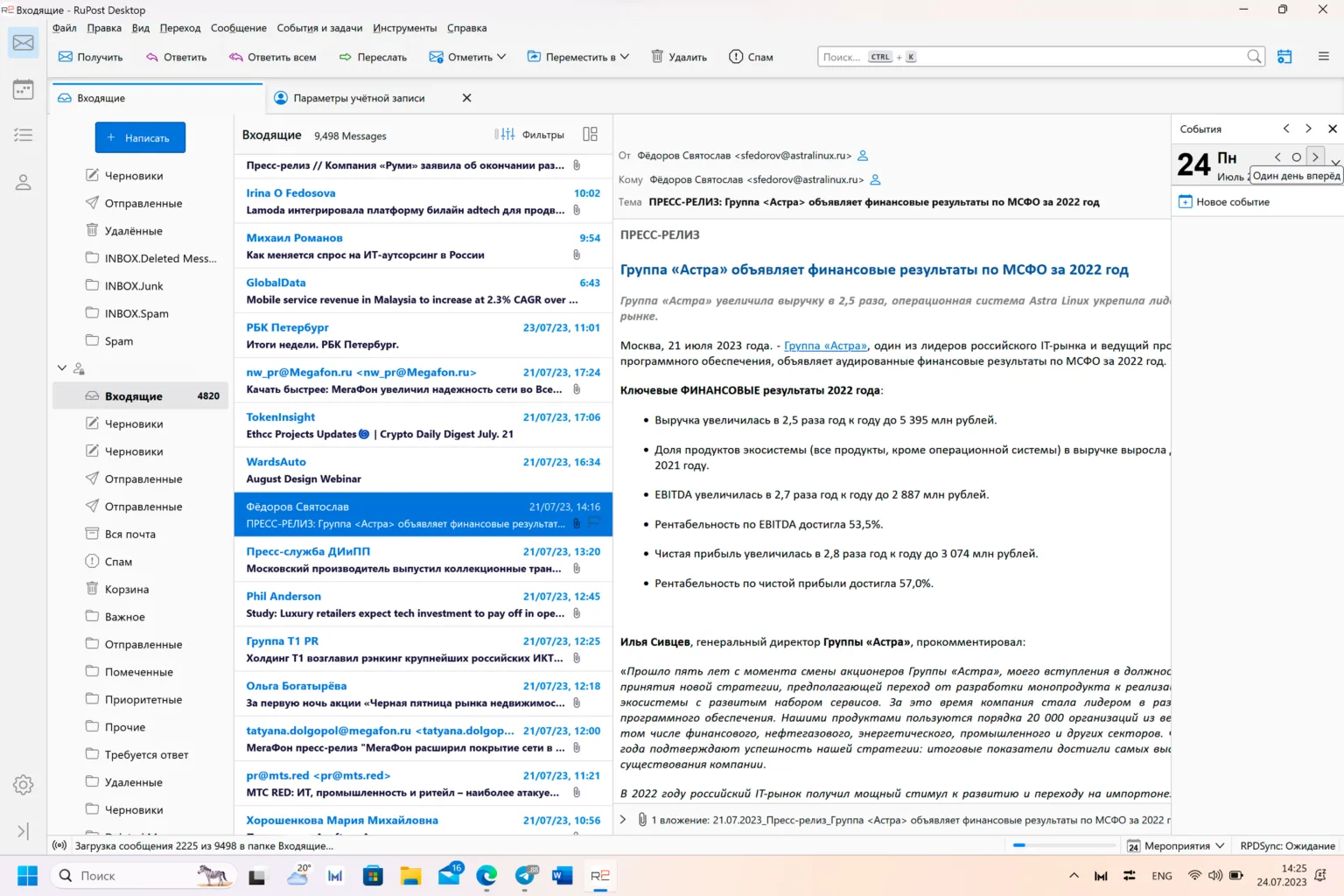The height and width of the screenshot is (896, 1344).
Task: Collapse the sidebar with bottom arrow icon
Action: tap(24, 830)
